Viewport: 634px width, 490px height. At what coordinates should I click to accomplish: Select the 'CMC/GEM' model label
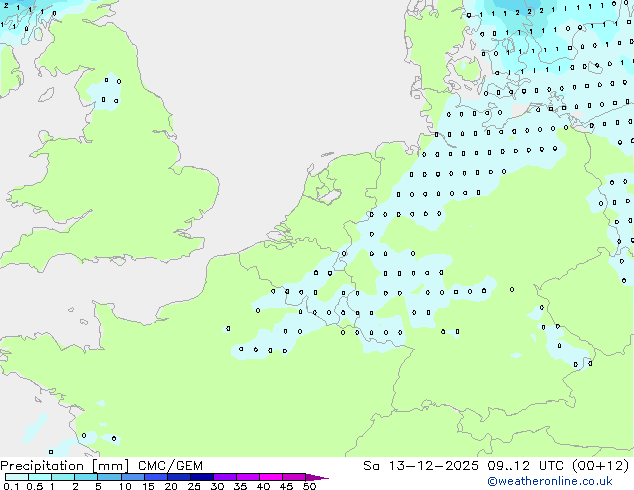point(170,466)
